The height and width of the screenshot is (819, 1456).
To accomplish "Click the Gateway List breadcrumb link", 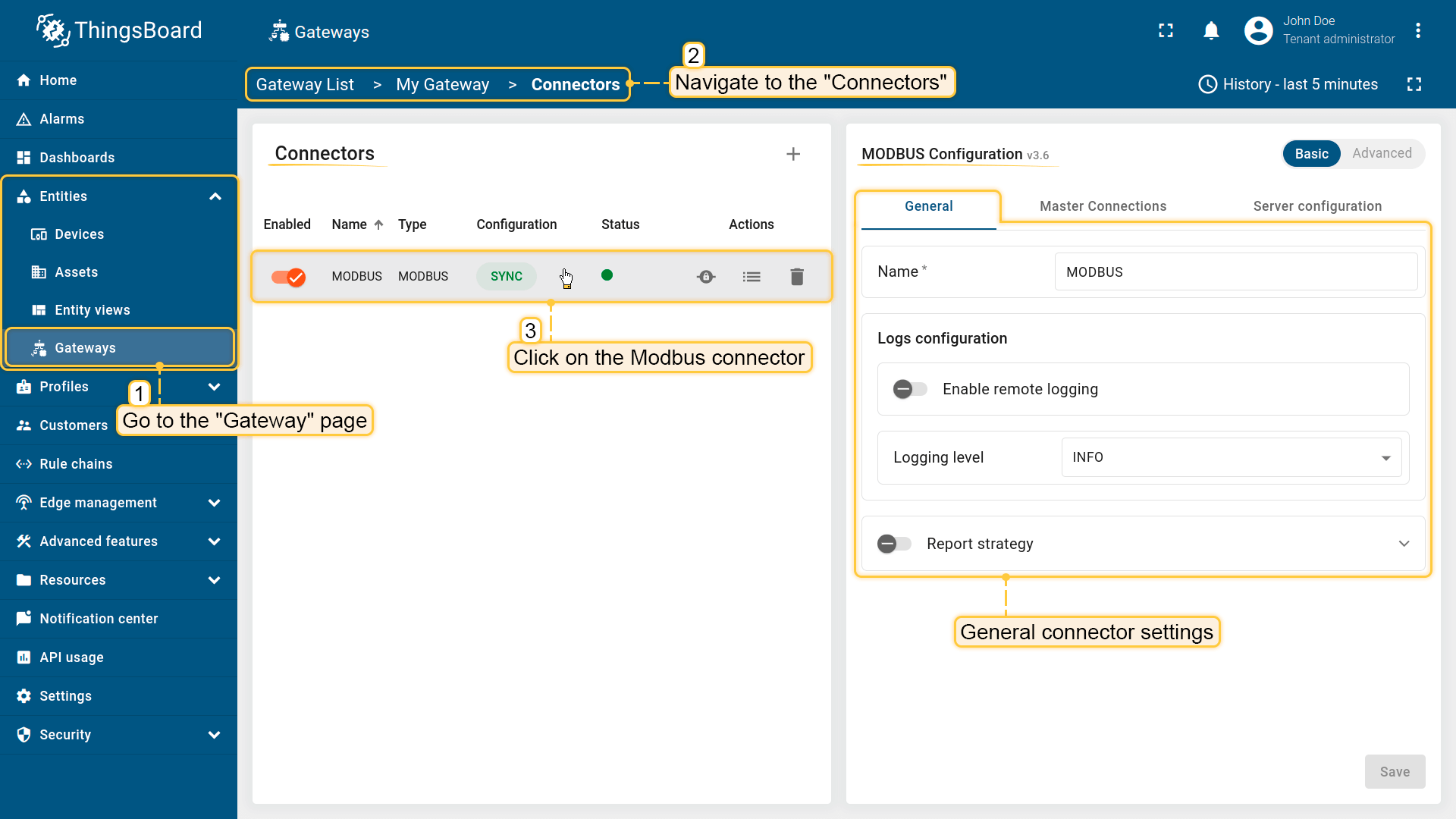I will point(305,84).
